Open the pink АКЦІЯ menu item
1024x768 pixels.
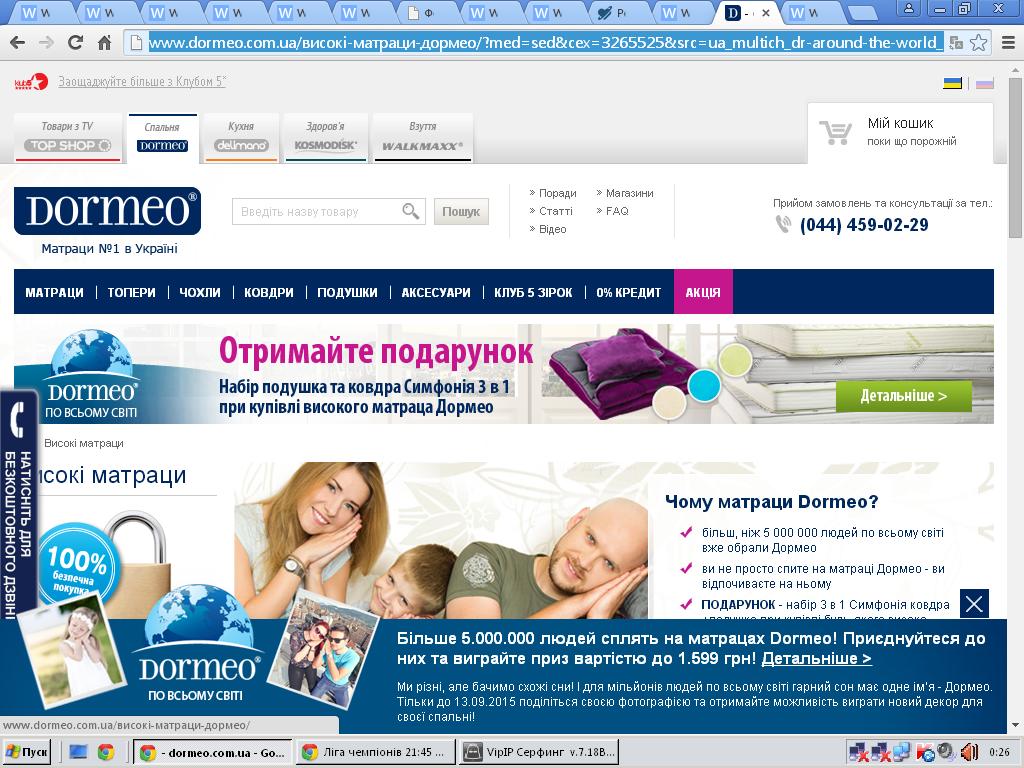click(x=703, y=292)
